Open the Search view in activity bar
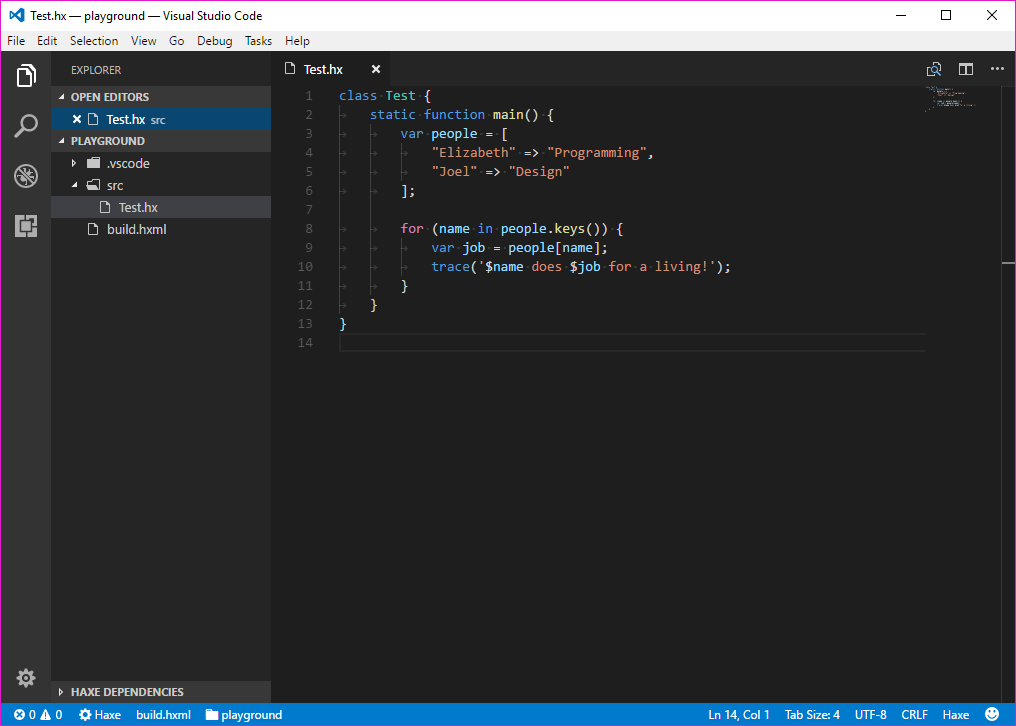The width and height of the screenshot is (1016, 726). point(26,126)
